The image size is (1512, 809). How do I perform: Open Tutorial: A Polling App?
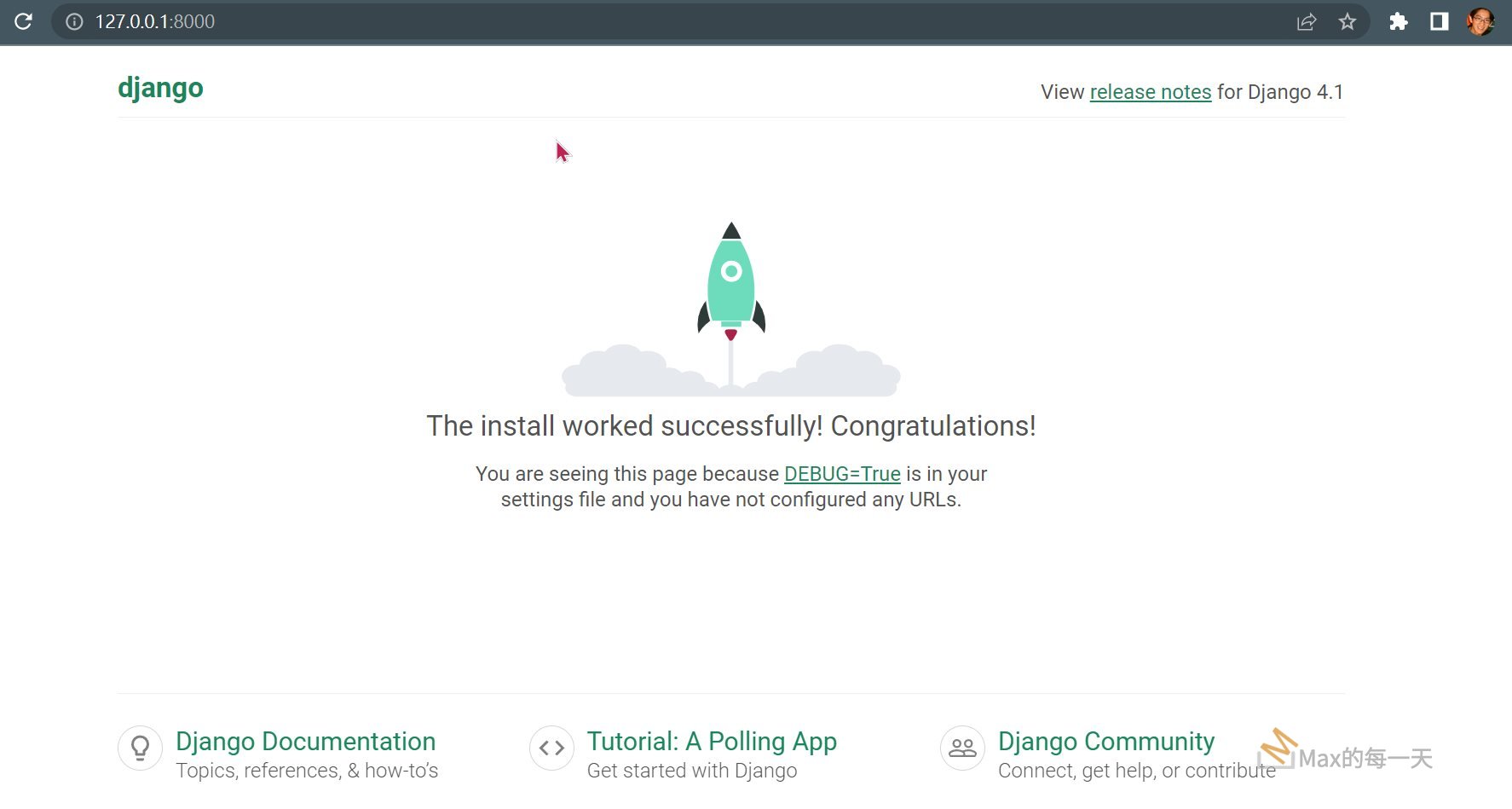tap(711, 742)
